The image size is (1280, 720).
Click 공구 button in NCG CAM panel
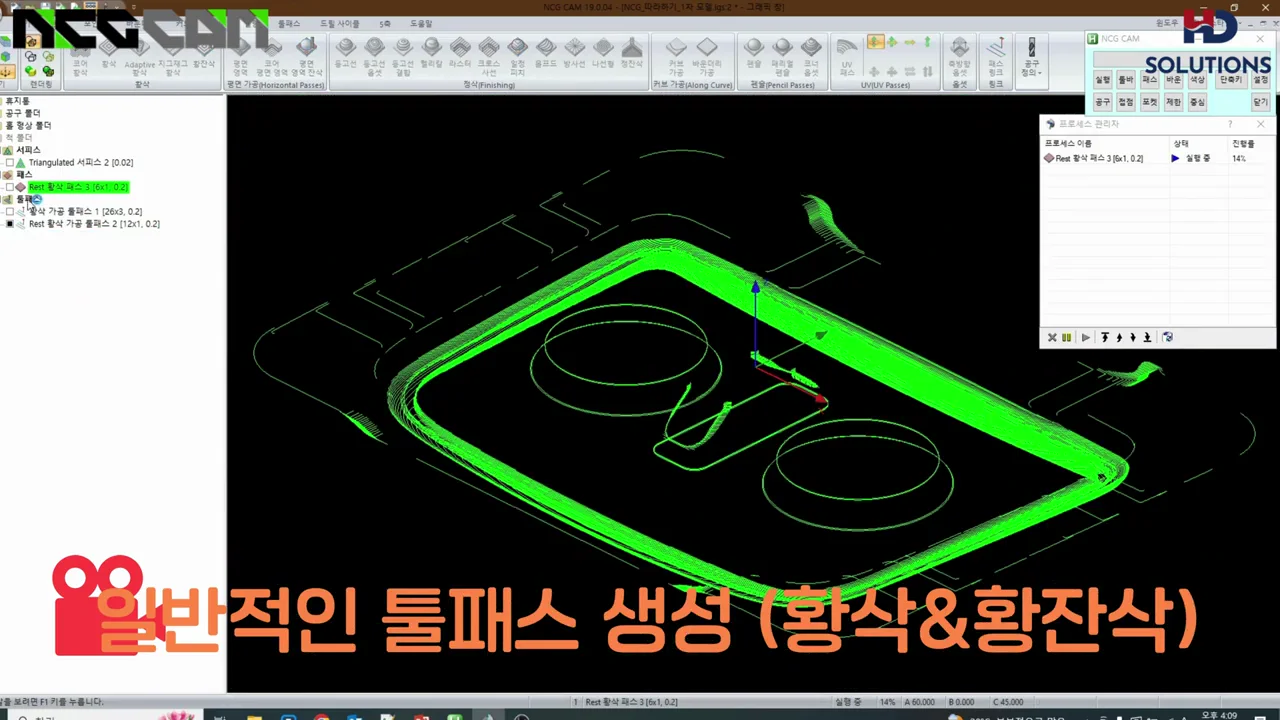coord(1102,102)
